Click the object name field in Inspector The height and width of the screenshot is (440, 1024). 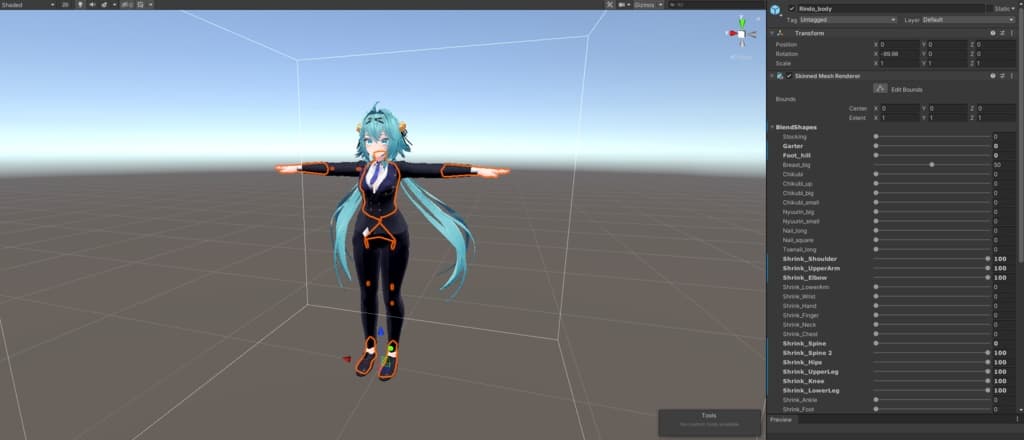890,9
